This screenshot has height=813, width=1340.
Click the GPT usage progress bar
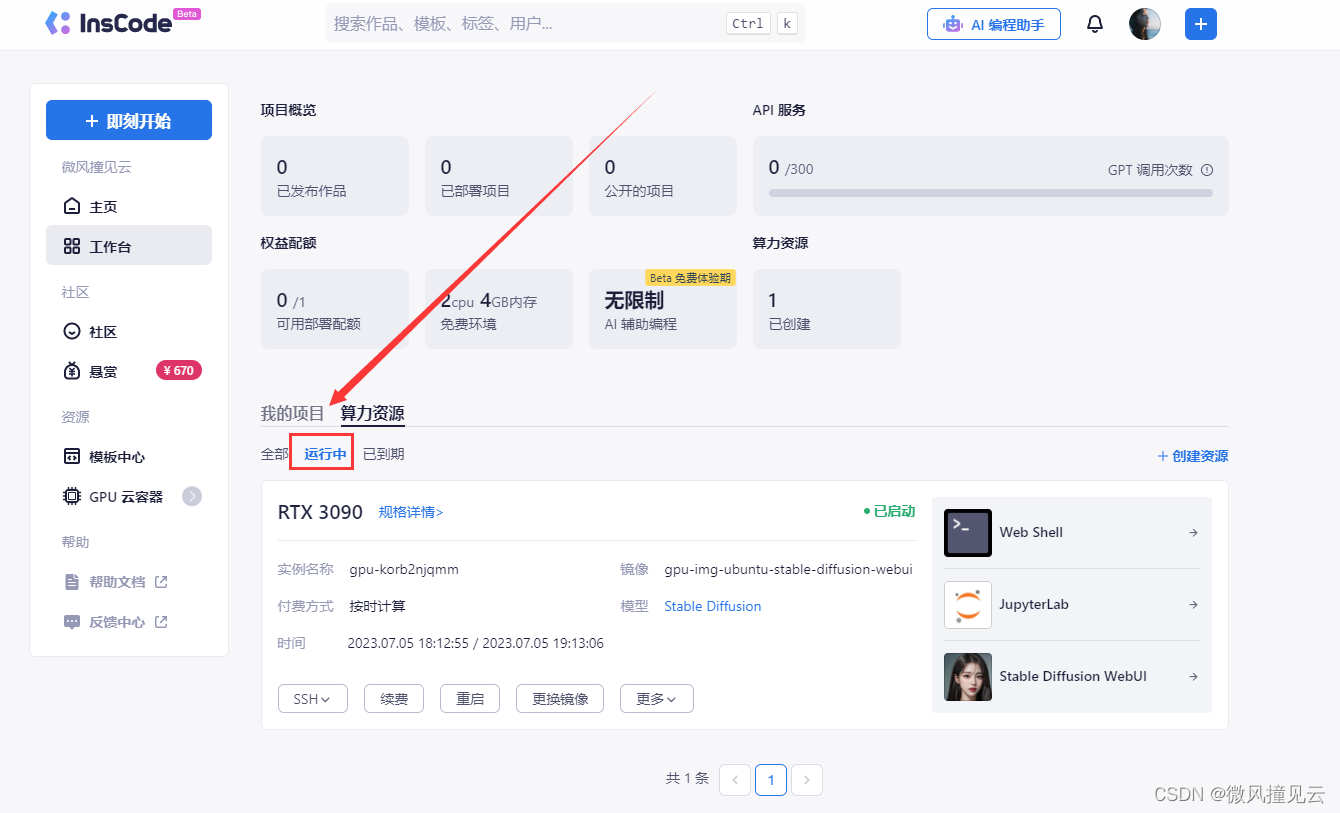(x=991, y=192)
